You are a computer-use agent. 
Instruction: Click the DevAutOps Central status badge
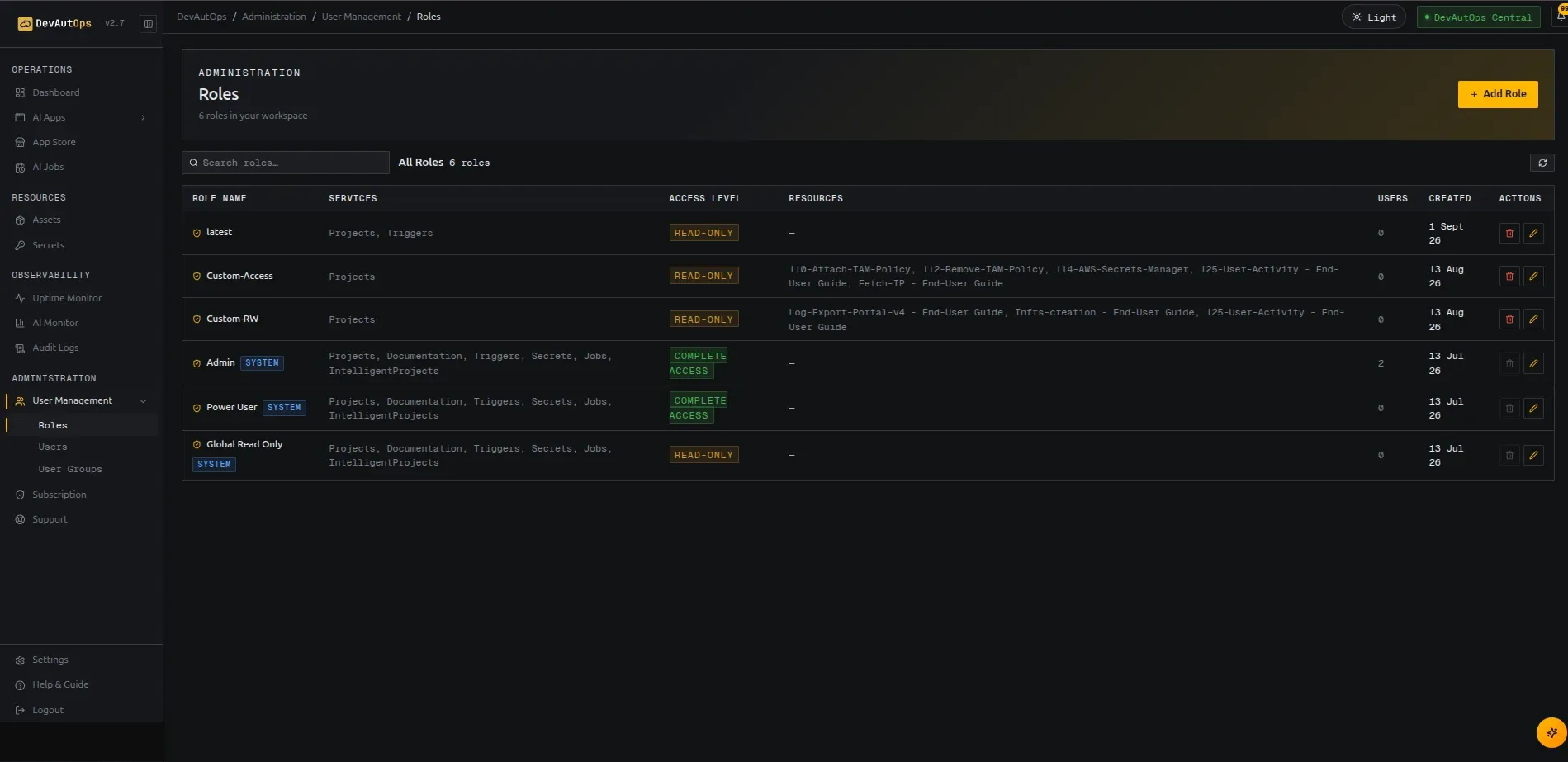tap(1478, 17)
